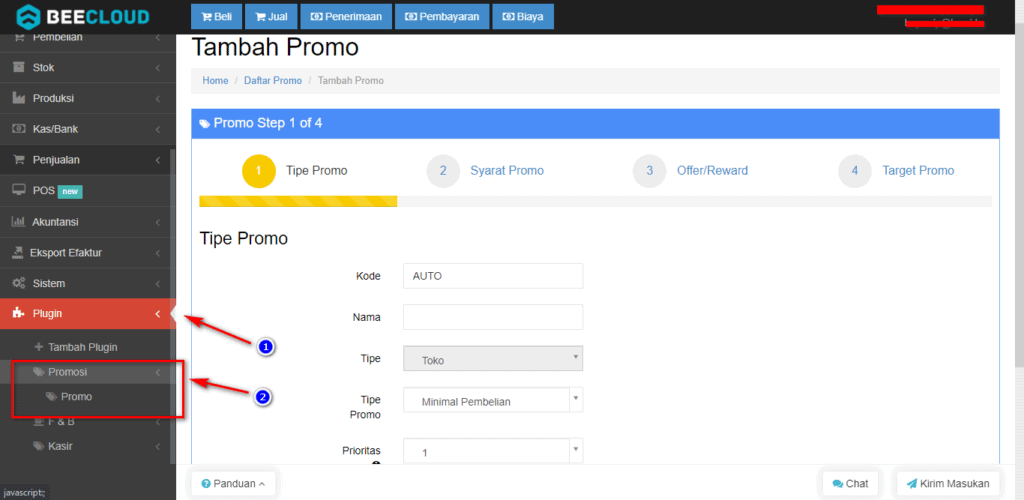Viewport: 1024px width, 500px height.
Task: Click the BeeCloud logo icon
Action: point(29,16)
